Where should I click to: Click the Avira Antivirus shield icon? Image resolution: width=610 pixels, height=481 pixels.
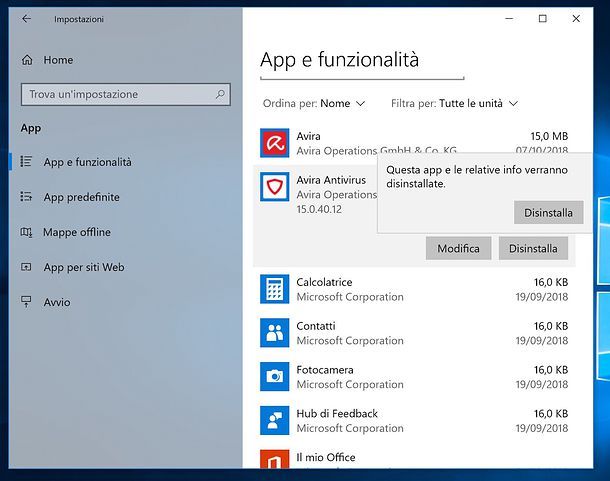tap(275, 187)
